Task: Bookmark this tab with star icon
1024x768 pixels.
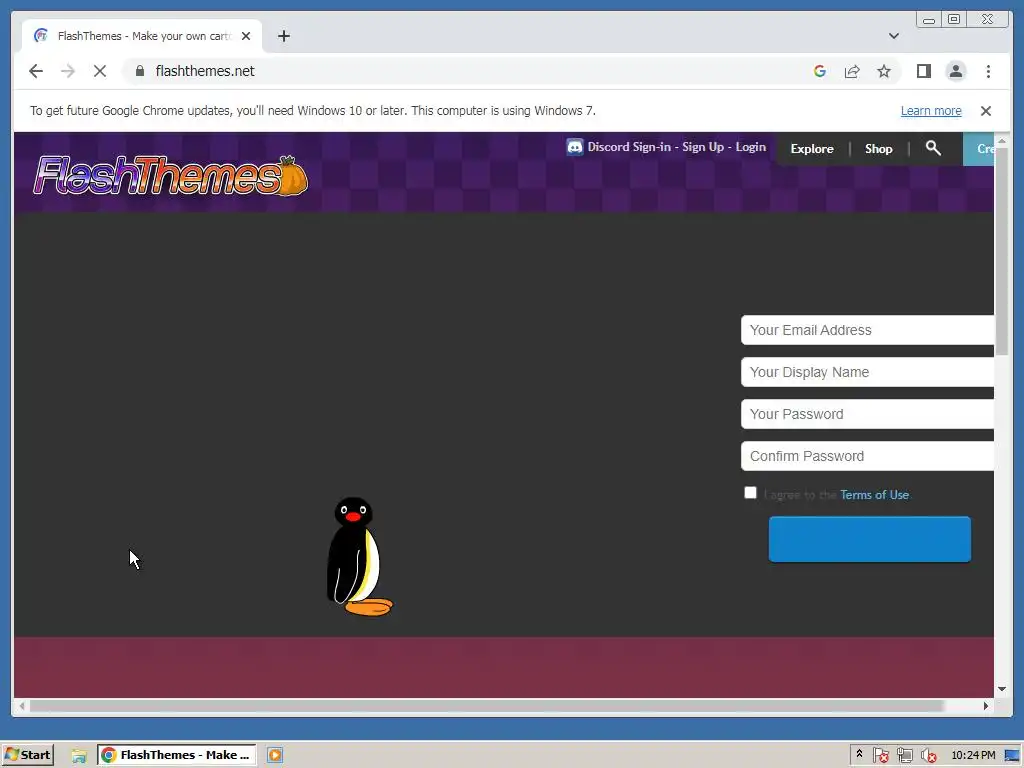Action: pyautogui.click(x=884, y=71)
